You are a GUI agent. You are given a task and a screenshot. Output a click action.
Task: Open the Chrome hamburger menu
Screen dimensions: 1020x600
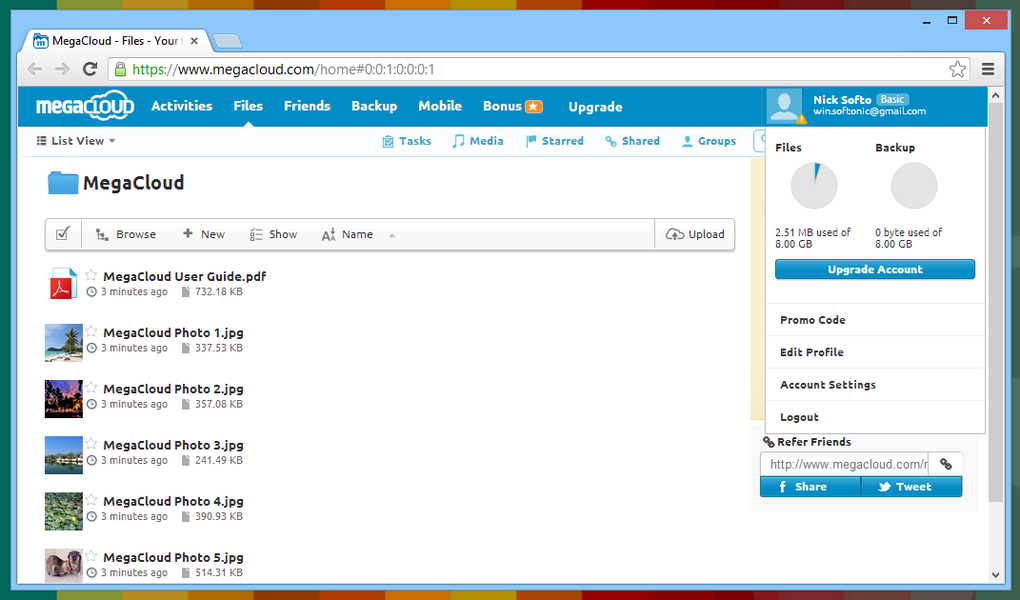click(987, 69)
